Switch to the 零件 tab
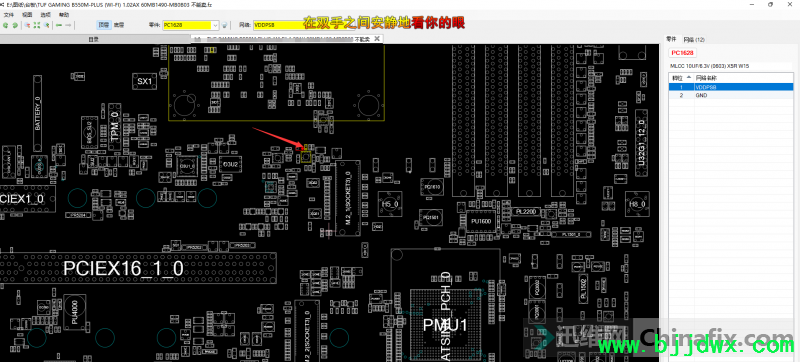This screenshot has height=362, width=800. point(671,39)
